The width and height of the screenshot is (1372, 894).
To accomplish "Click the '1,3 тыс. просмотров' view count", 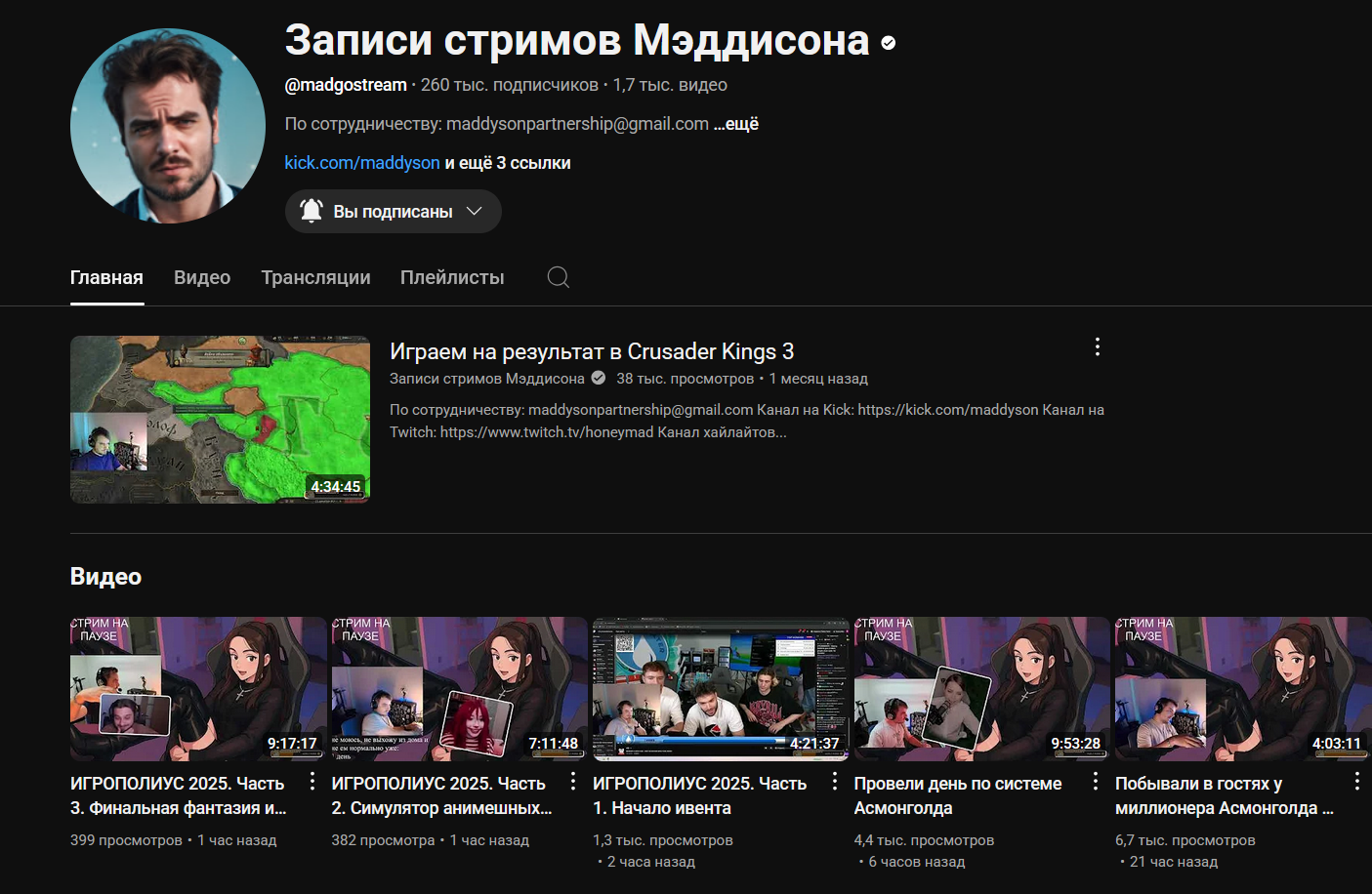I will coord(663,840).
